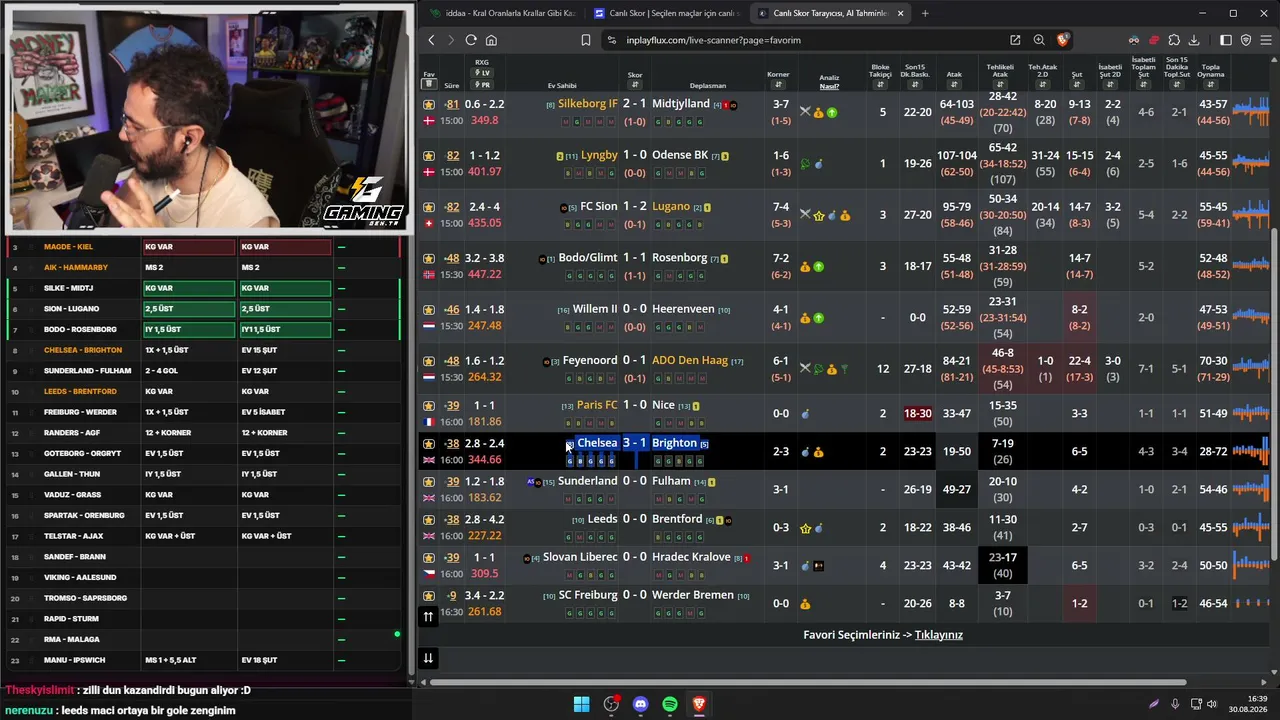
Task: Sort by Tehlikeli Atak column
Action: [x=1000, y=85]
